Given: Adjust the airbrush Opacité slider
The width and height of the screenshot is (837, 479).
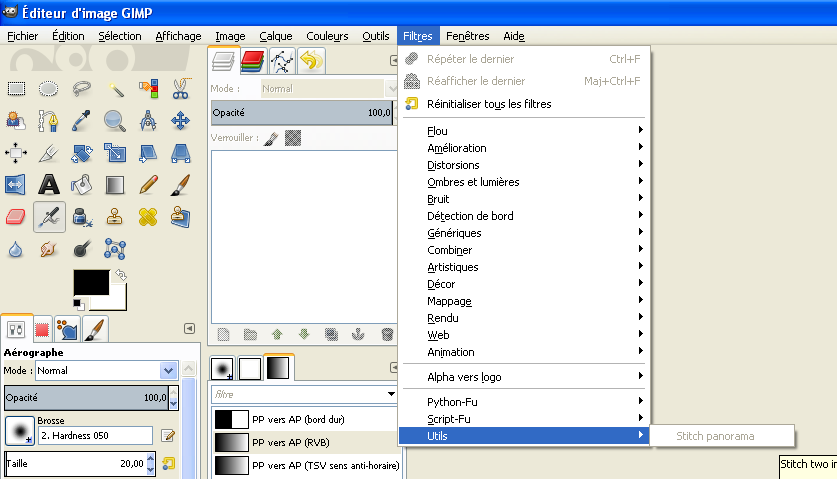Looking at the screenshot, I should (86, 398).
